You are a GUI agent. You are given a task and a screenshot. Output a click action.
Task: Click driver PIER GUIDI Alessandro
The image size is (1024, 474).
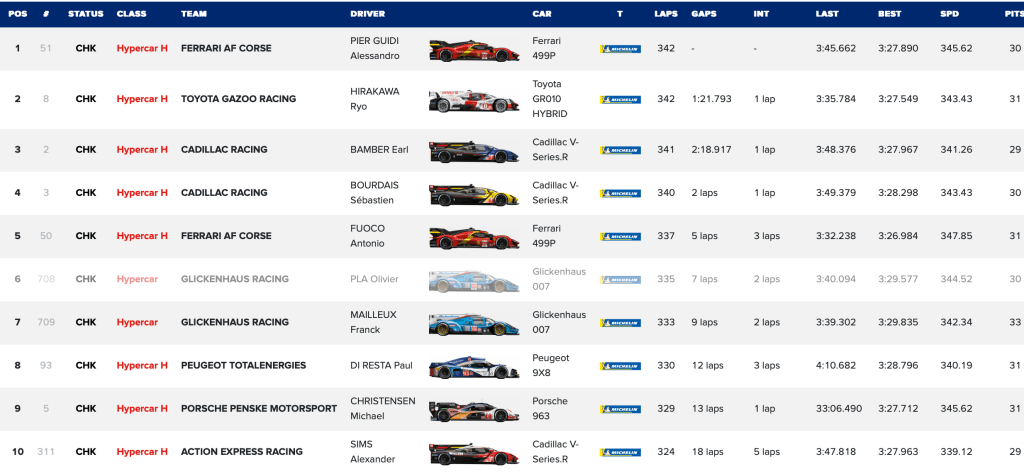[x=375, y=48]
